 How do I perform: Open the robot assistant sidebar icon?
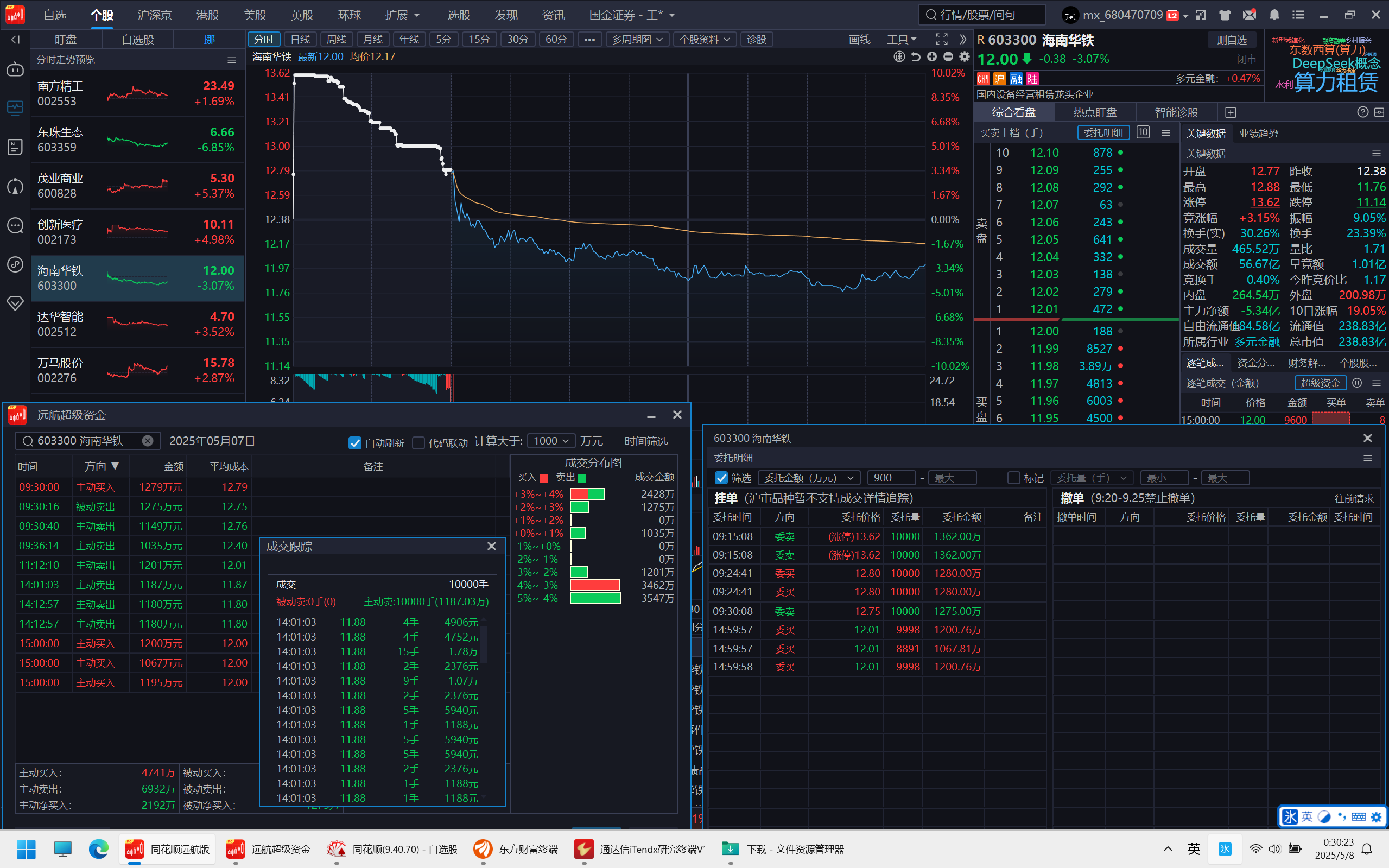pyautogui.click(x=15, y=69)
